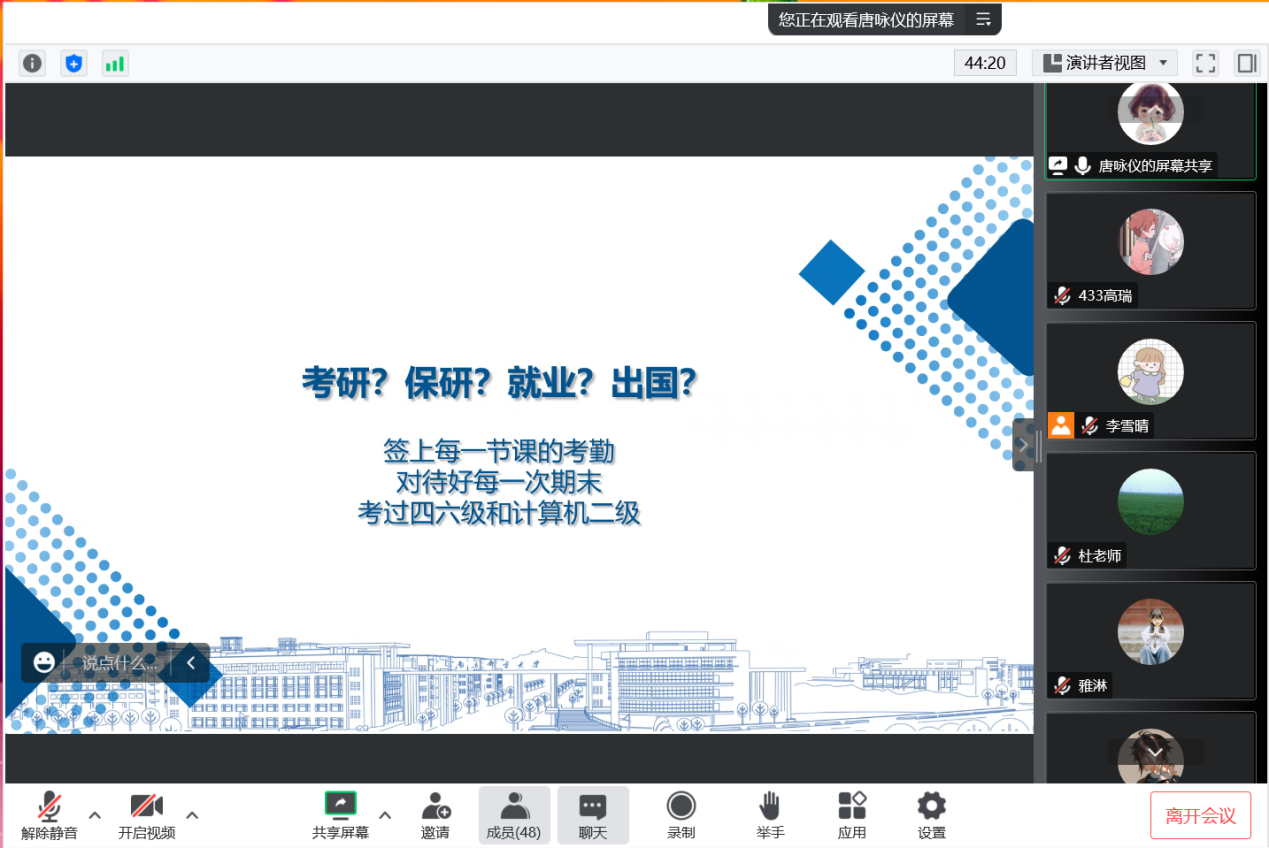Check the green network signal icon
The height and width of the screenshot is (848, 1269).
115,63
